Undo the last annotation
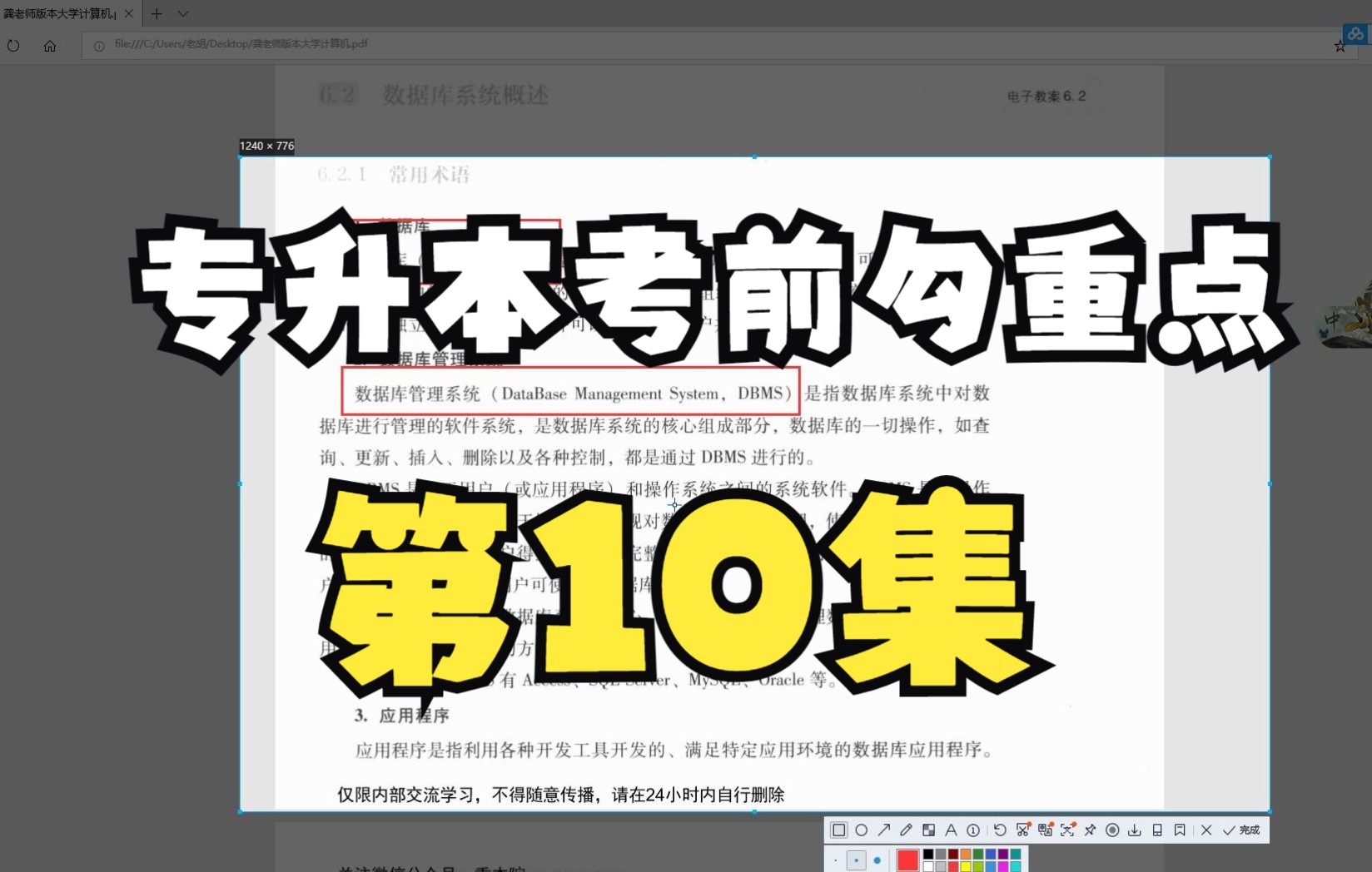The width and height of the screenshot is (1372, 872). pos(998,830)
